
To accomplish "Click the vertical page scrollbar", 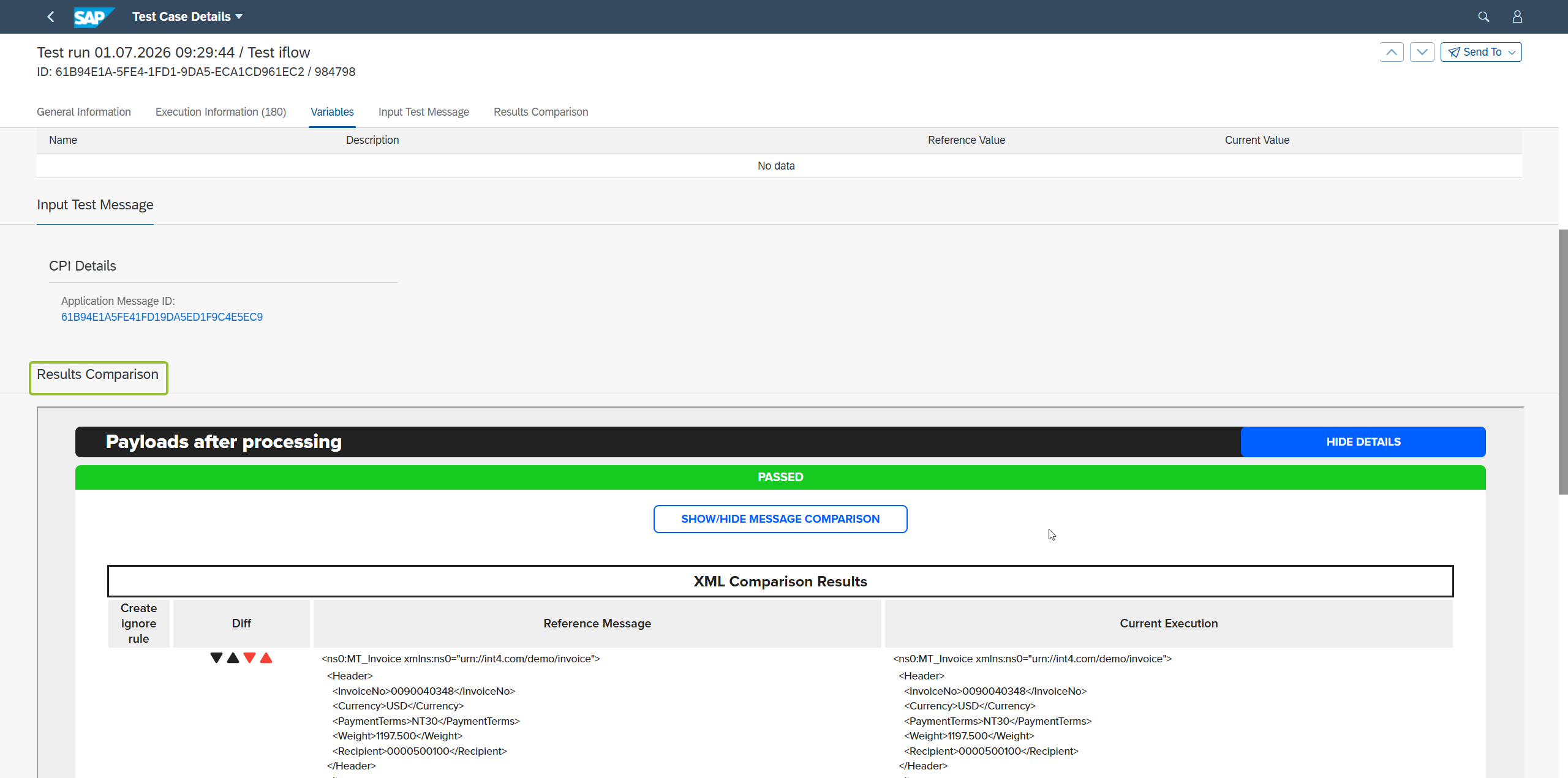I will coord(1563,361).
